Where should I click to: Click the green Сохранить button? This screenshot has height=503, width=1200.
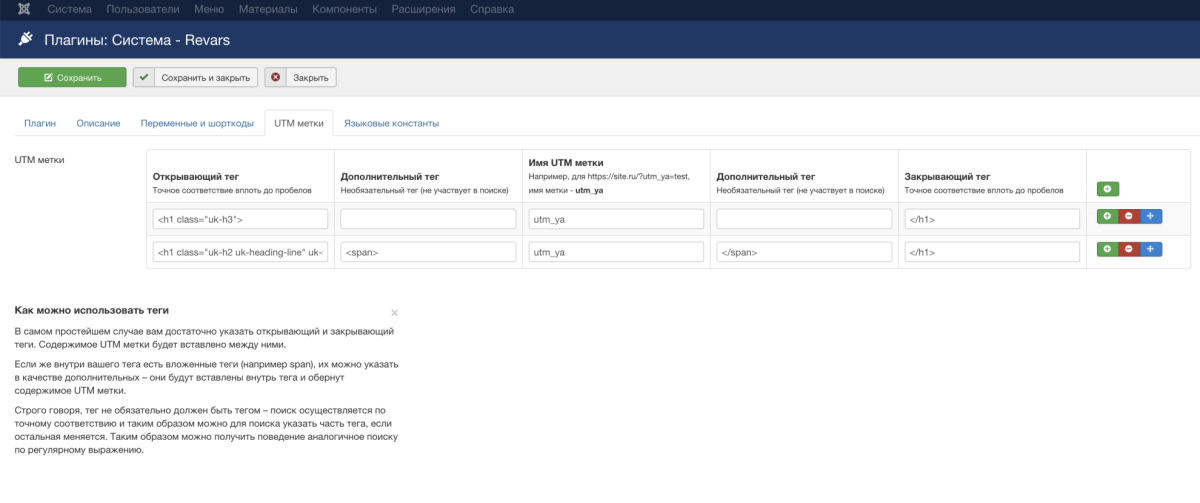pos(72,77)
